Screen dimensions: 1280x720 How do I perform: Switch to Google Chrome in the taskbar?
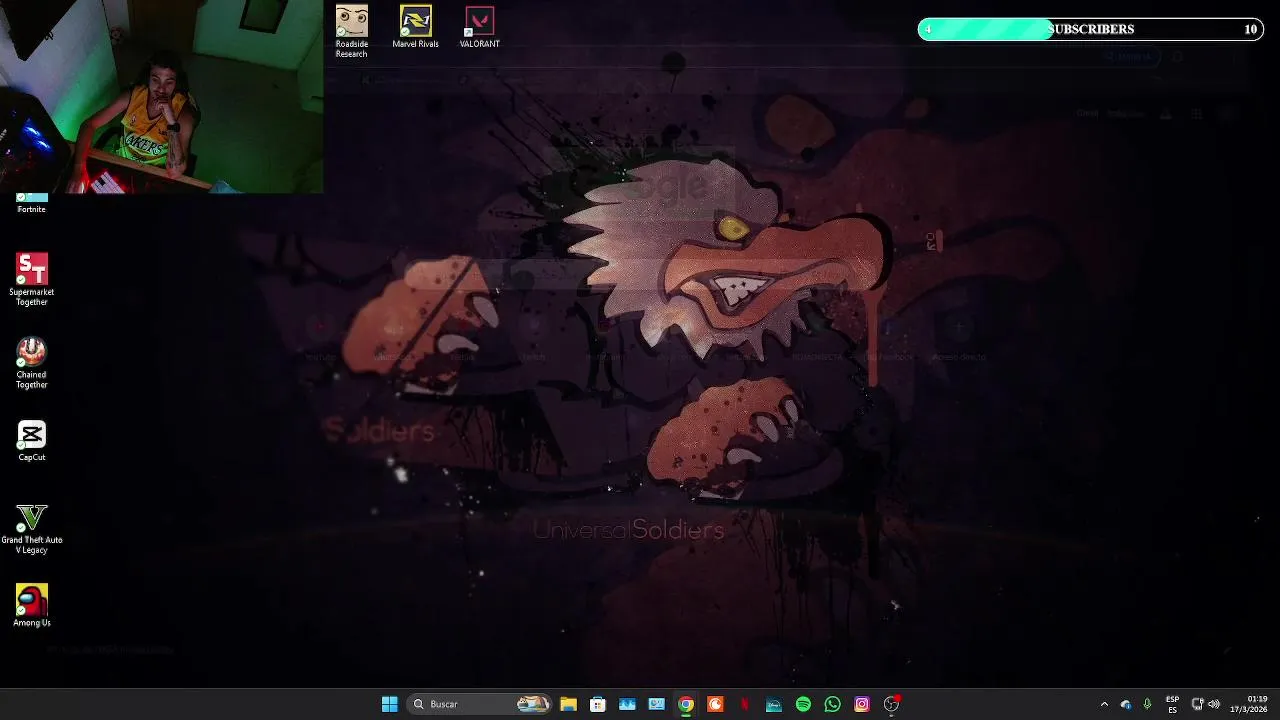(x=686, y=704)
